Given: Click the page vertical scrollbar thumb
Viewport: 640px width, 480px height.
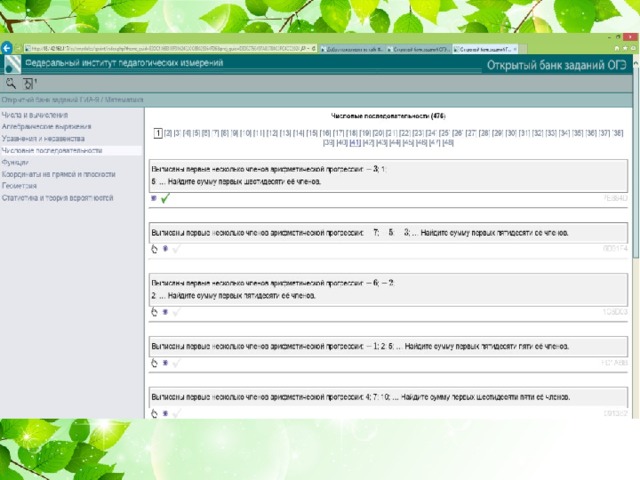Looking at the screenshot, I should pos(636,163).
